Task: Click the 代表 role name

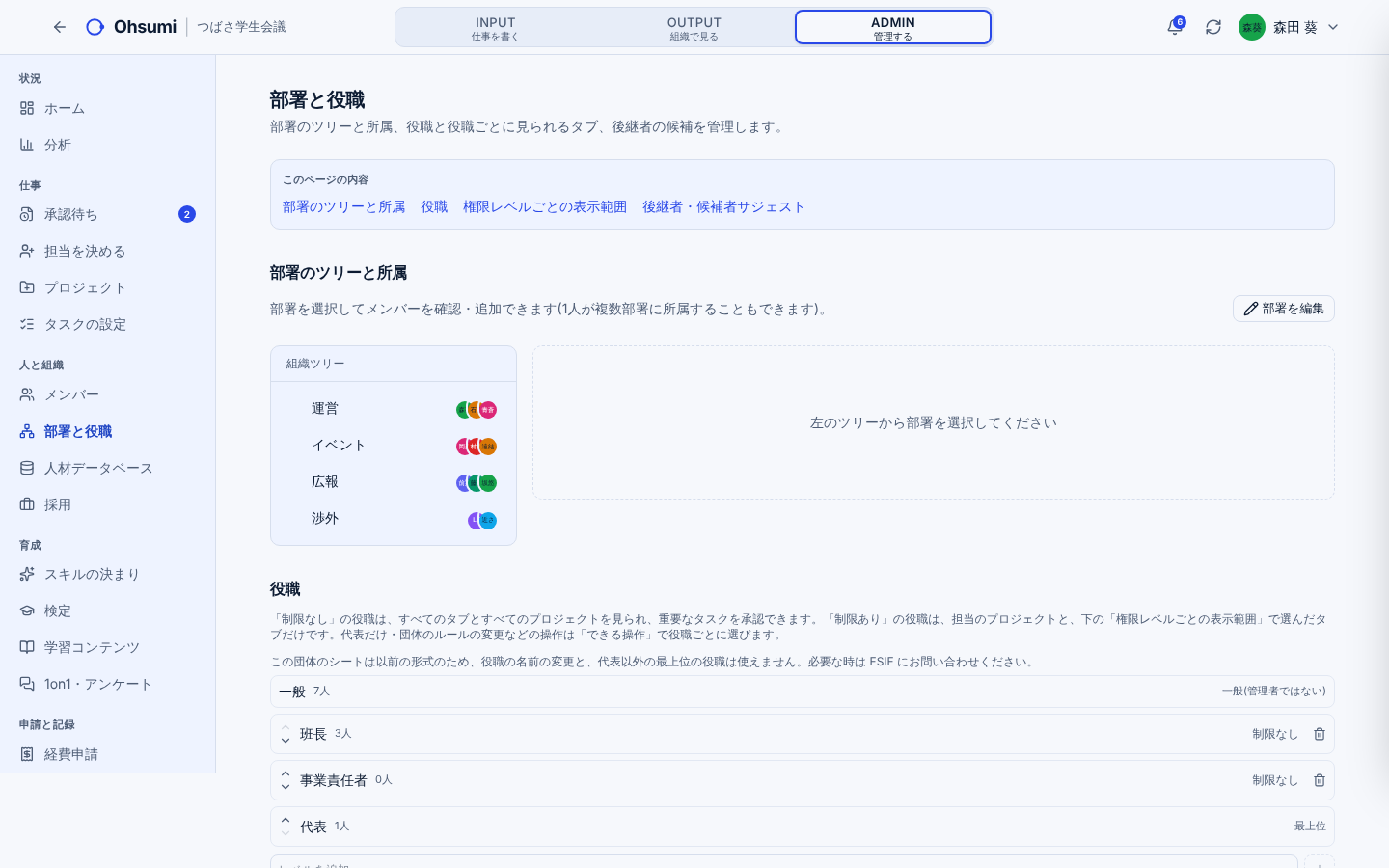Action: coord(313,827)
